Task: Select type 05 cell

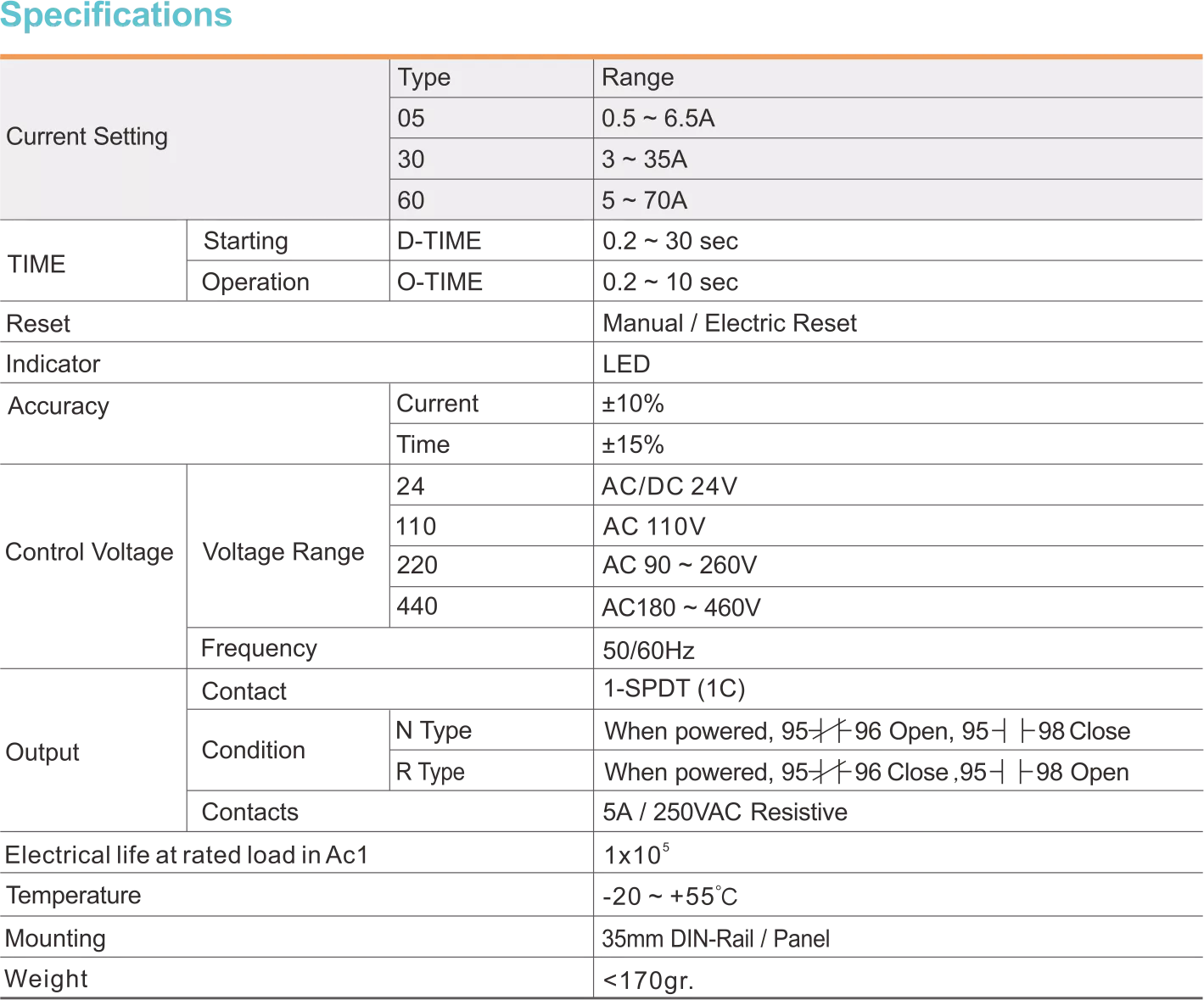Action: 412,118
